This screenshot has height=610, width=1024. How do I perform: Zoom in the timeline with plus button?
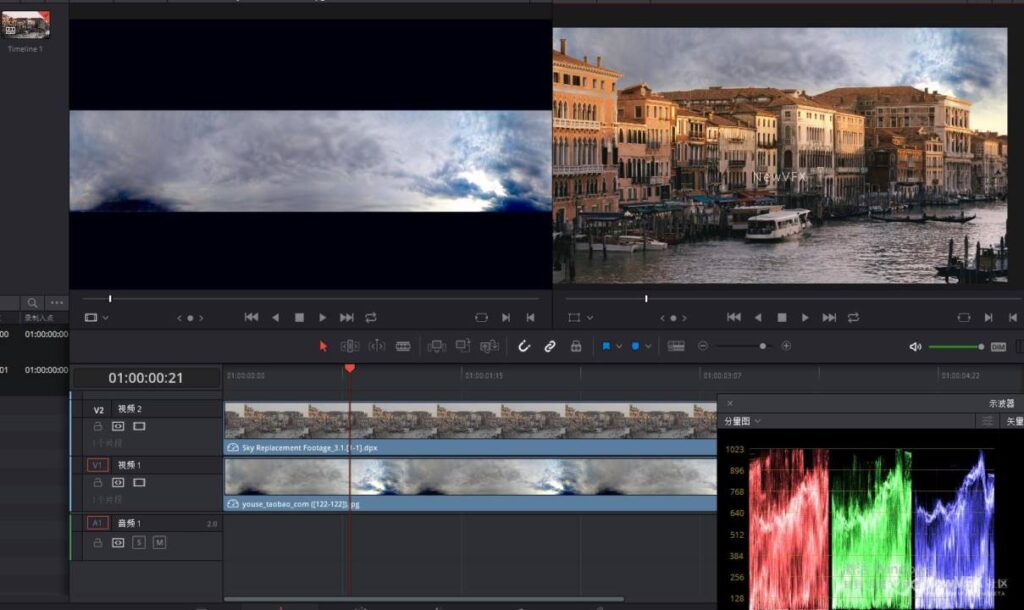[x=786, y=346]
